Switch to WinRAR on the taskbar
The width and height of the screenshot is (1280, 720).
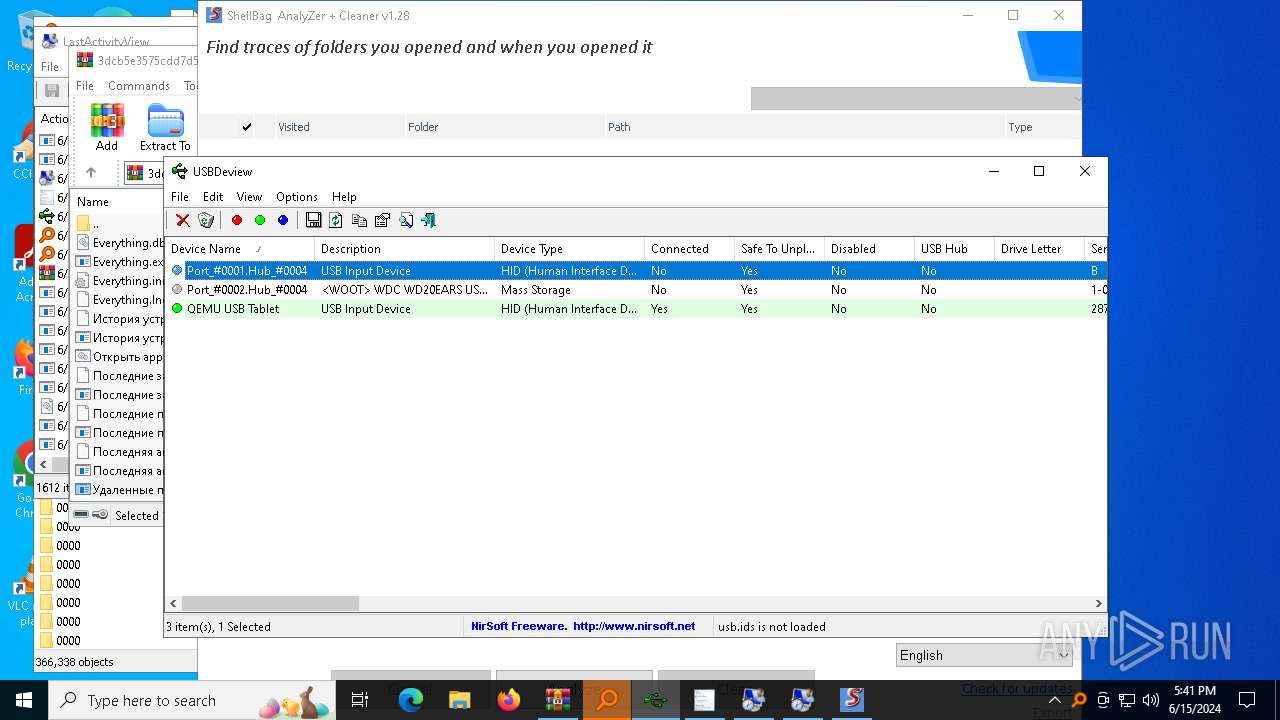(557, 700)
